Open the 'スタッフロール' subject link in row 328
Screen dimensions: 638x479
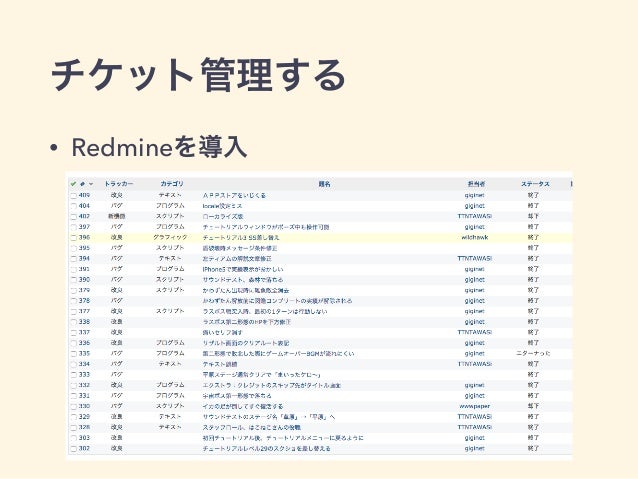tap(252, 428)
